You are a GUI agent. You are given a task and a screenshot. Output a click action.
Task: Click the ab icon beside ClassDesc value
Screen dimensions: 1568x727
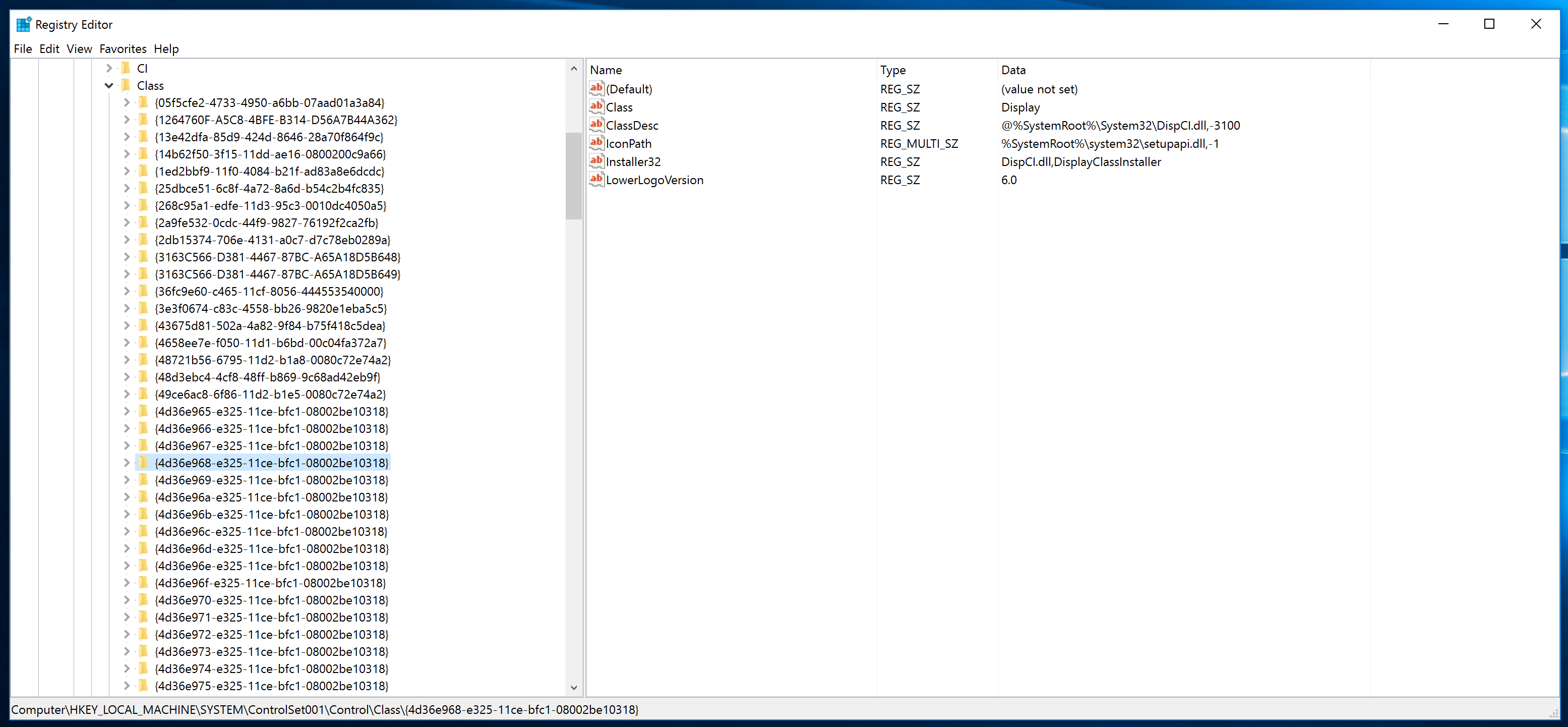pos(596,125)
